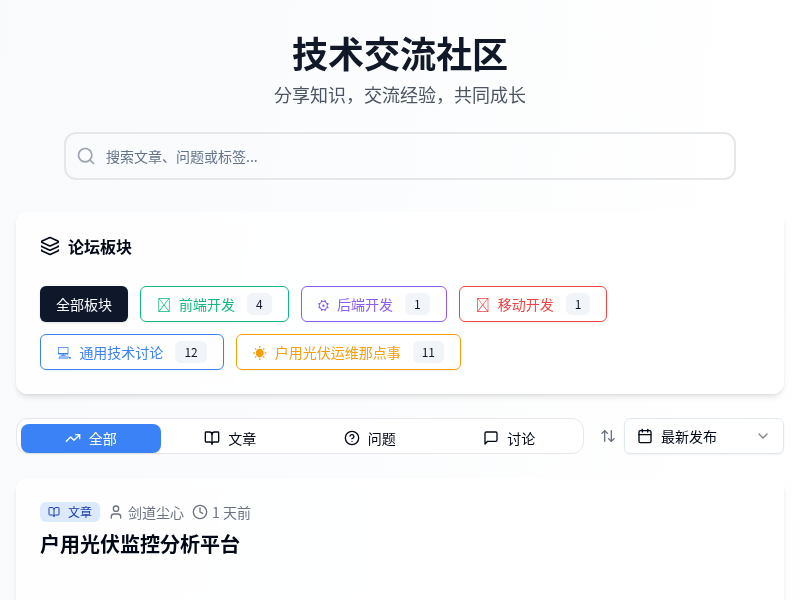Click the sort arrows icon beside the tabs

click(x=607, y=435)
